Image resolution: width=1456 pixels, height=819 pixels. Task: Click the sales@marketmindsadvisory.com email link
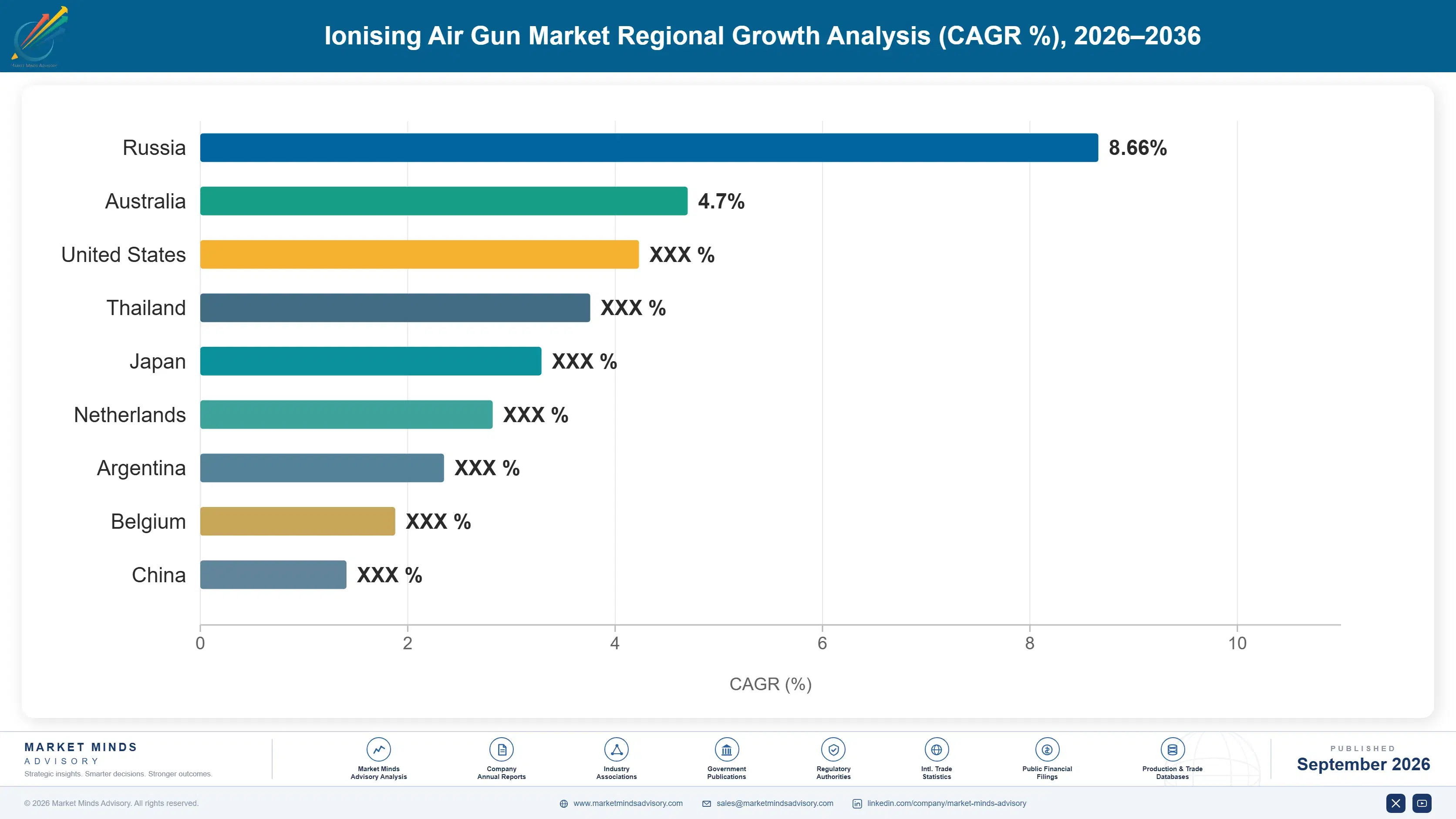[x=775, y=803]
